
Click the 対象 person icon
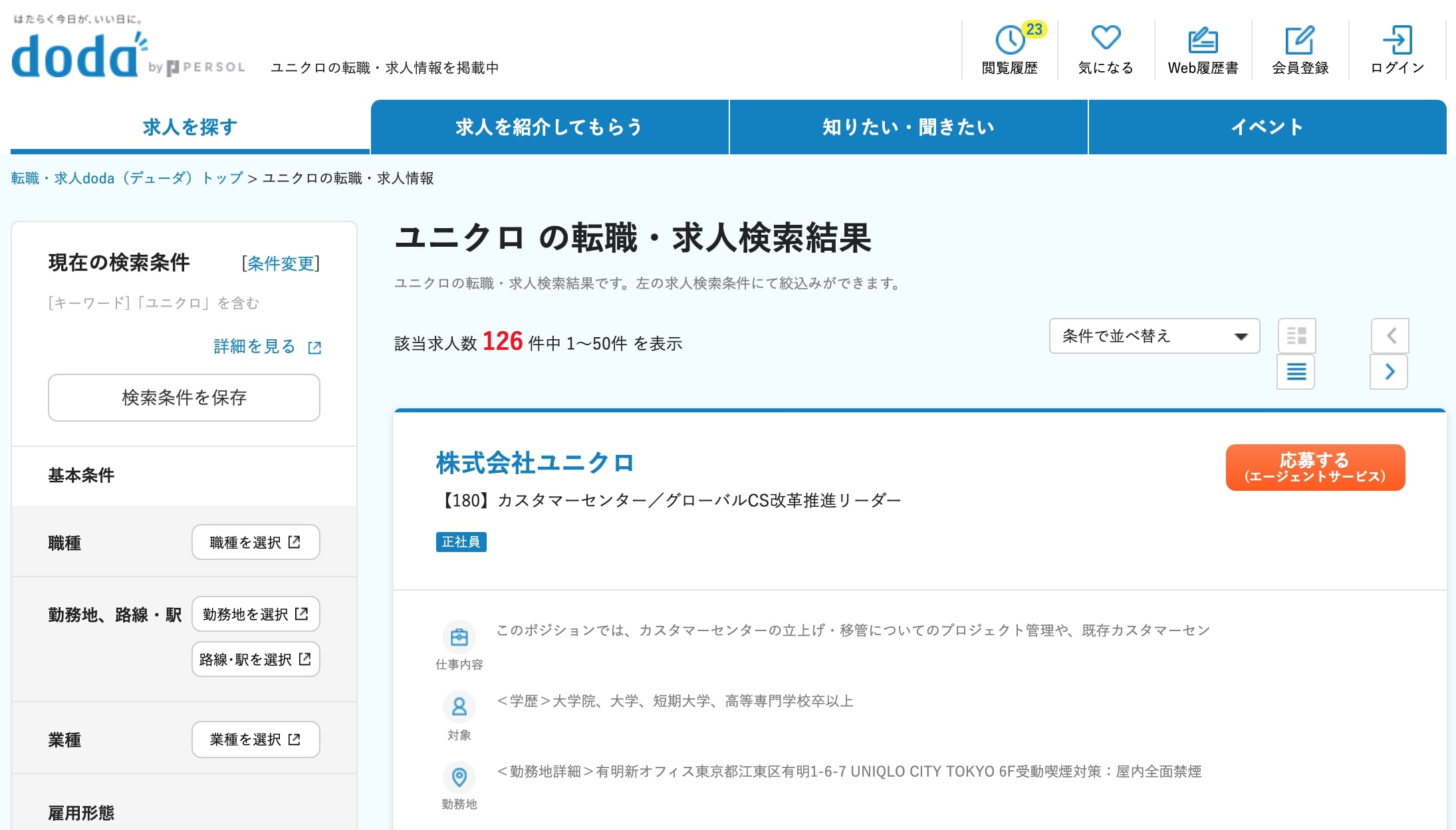coord(459,707)
